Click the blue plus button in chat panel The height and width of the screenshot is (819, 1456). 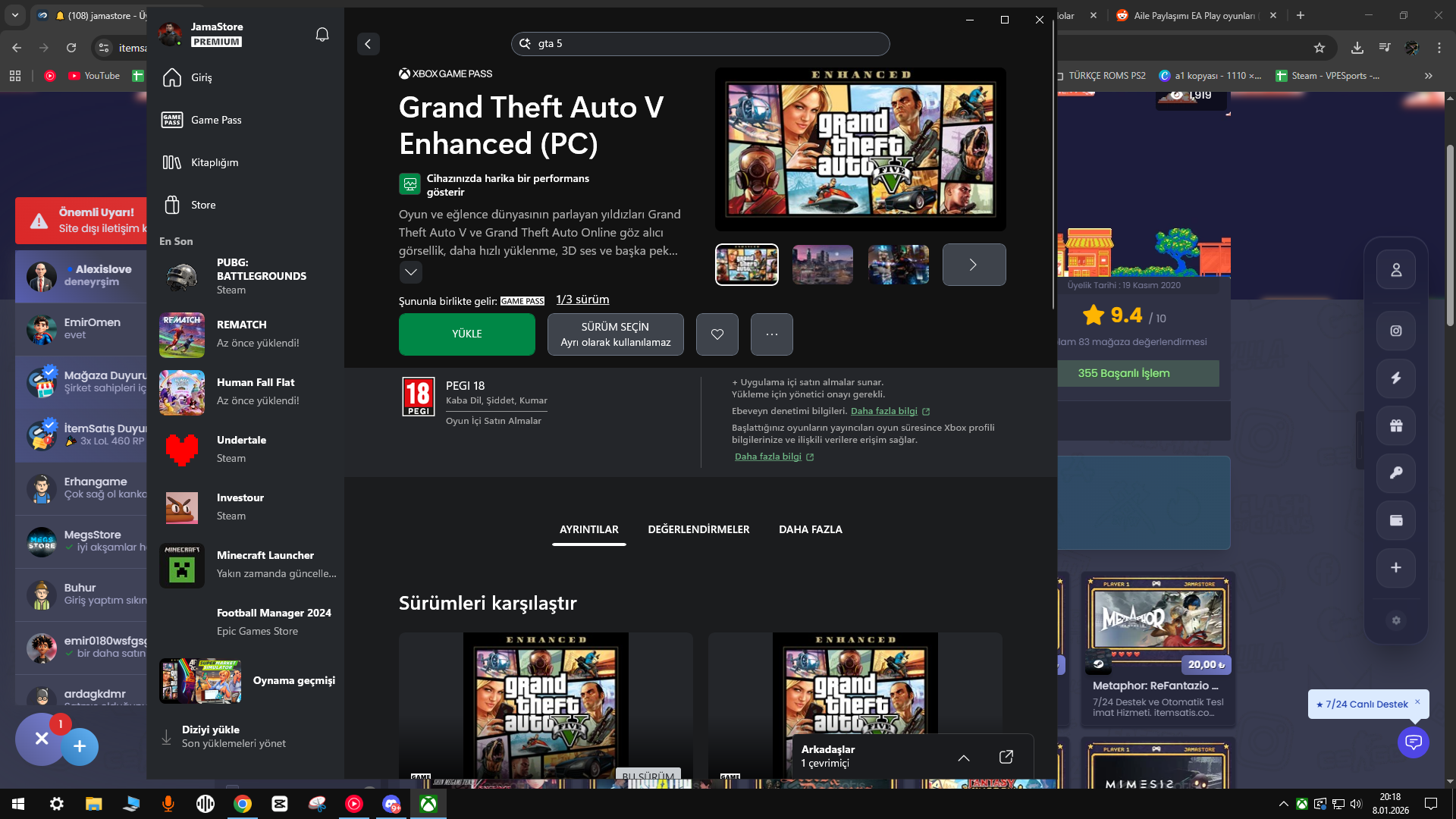pyautogui.click(x=80, y=747)
